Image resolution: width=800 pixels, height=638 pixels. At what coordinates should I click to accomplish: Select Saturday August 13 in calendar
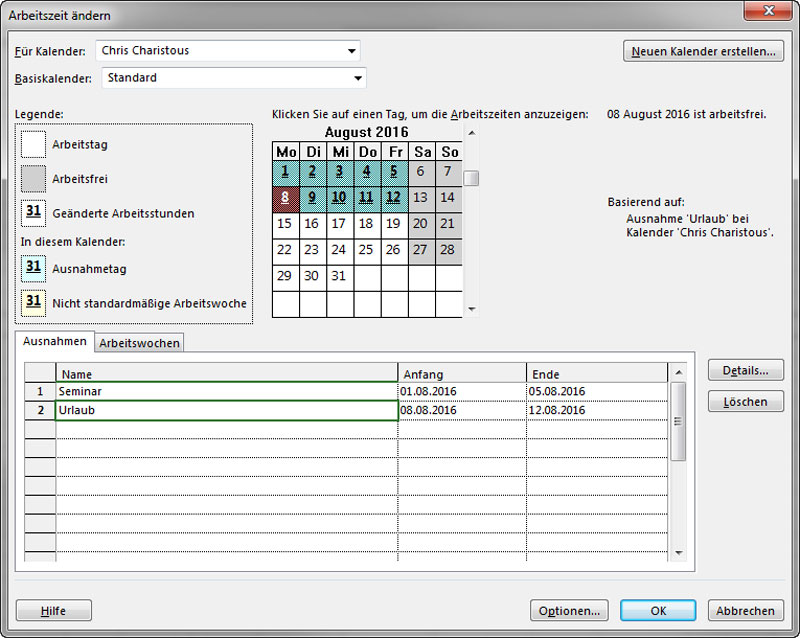tap(421, 198)
